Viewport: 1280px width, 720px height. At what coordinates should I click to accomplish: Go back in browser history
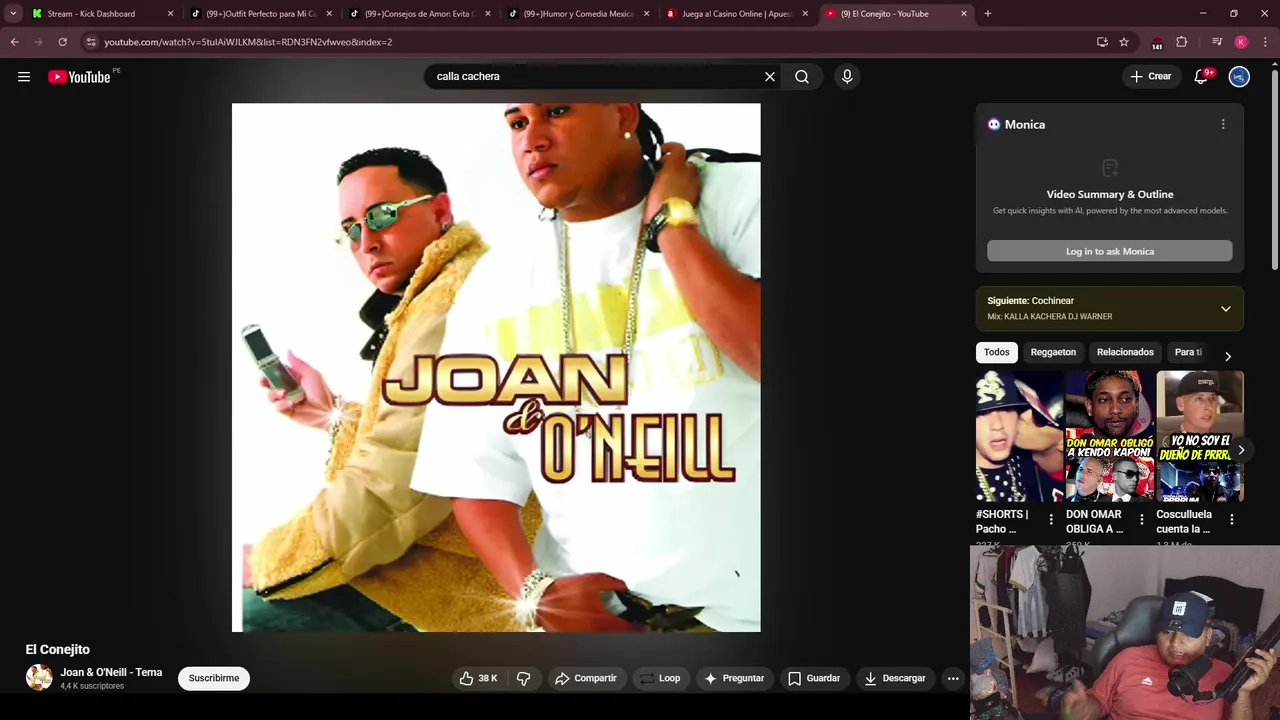15,42
